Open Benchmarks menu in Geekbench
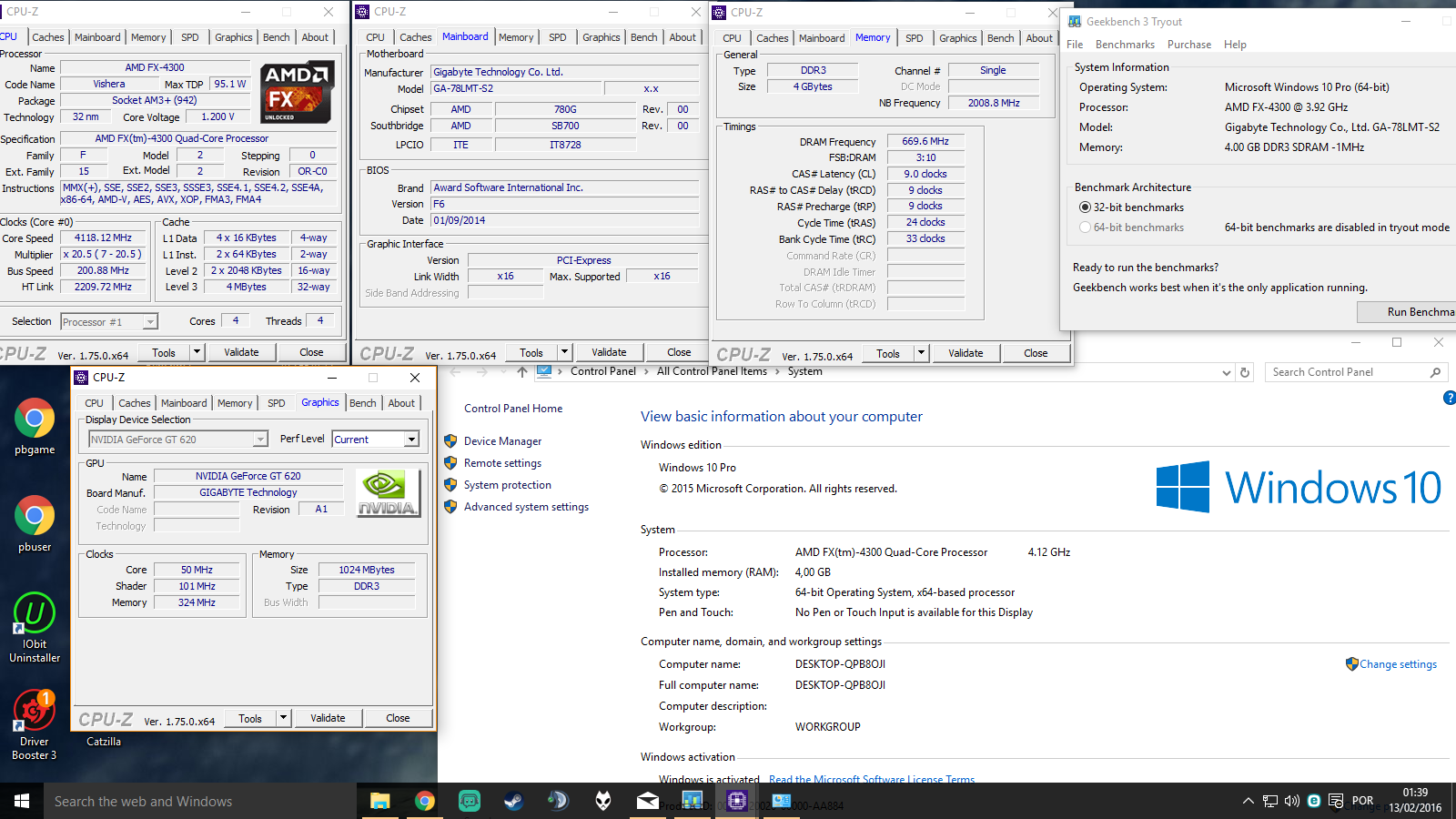 point(1125,45)
